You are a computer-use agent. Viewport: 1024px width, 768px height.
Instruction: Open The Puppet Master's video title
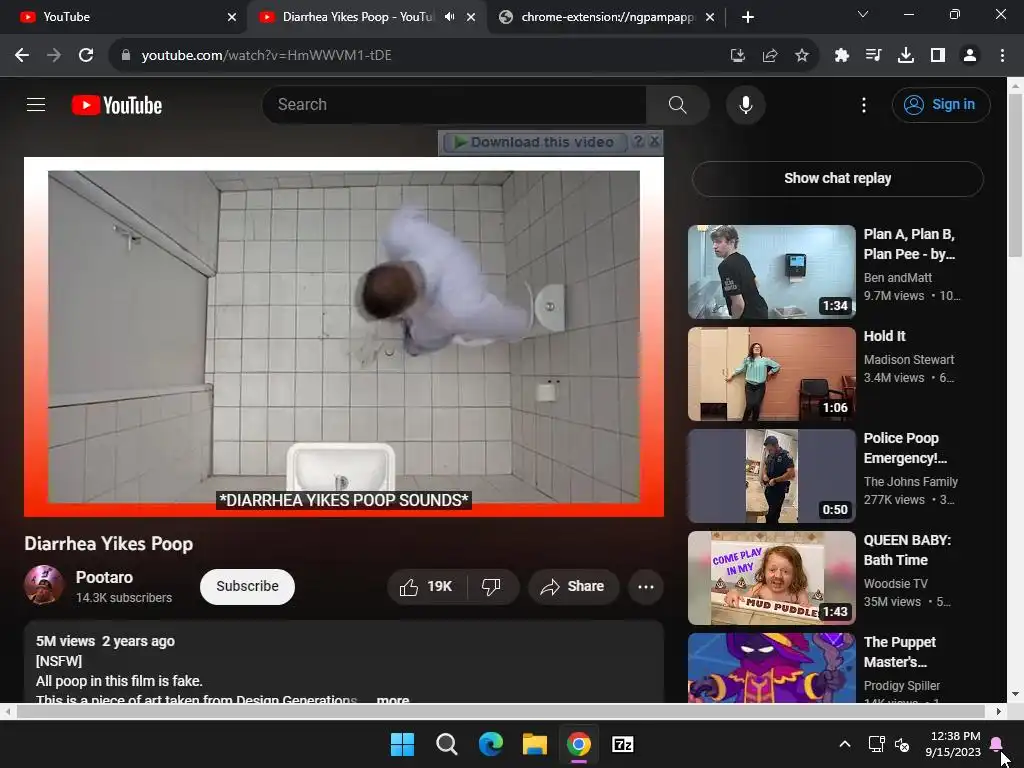[x=900, y=652]
